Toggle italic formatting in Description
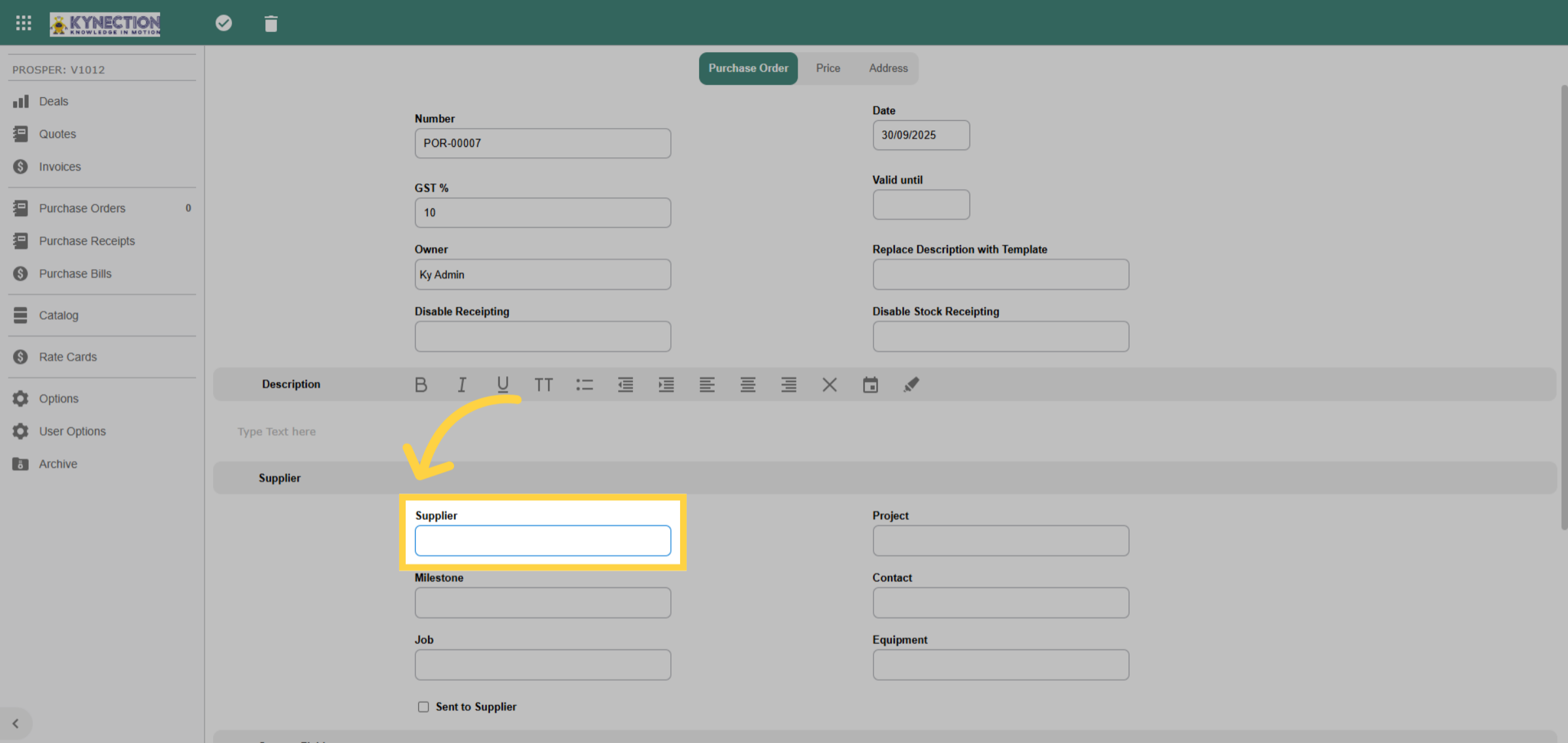The image size is (1568, 743). point(462,385)
